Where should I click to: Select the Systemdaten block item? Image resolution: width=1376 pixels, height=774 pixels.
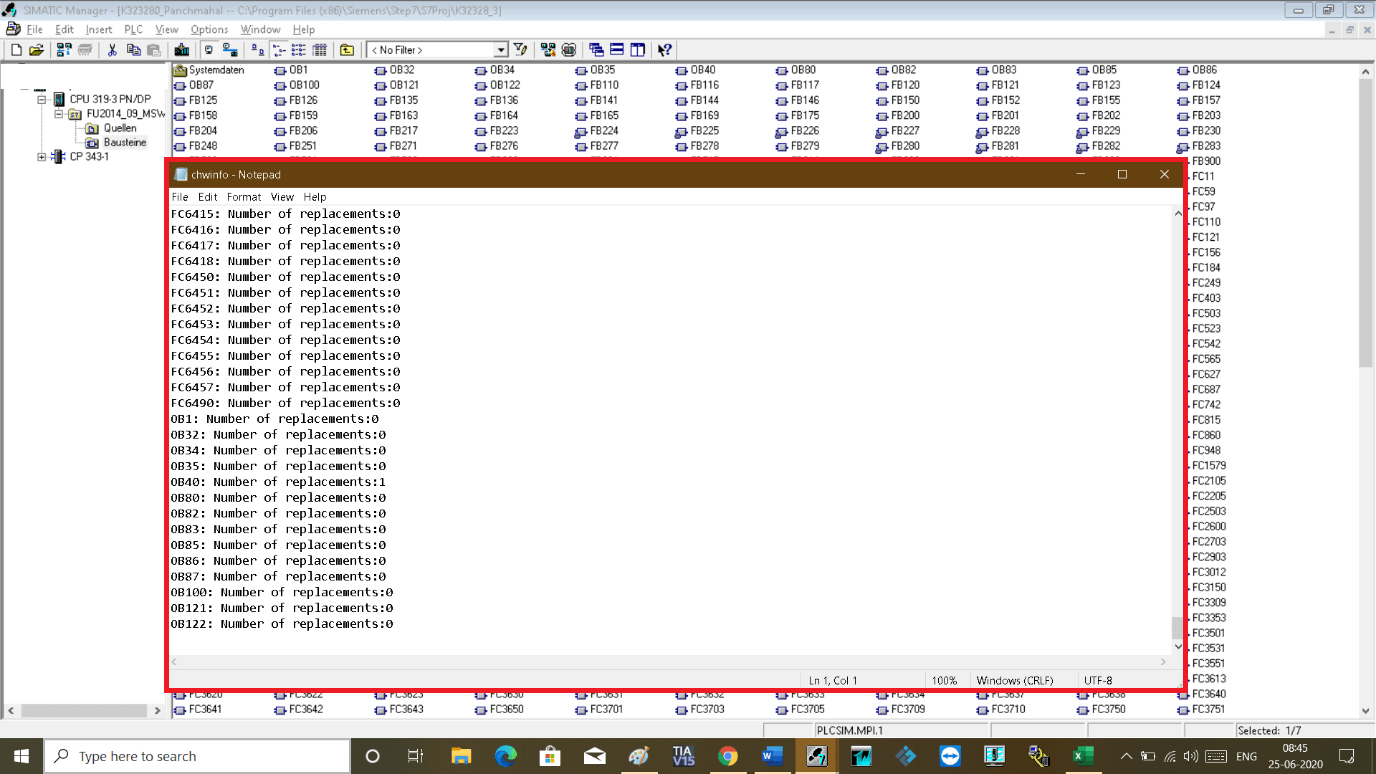(x=209, y=71)
